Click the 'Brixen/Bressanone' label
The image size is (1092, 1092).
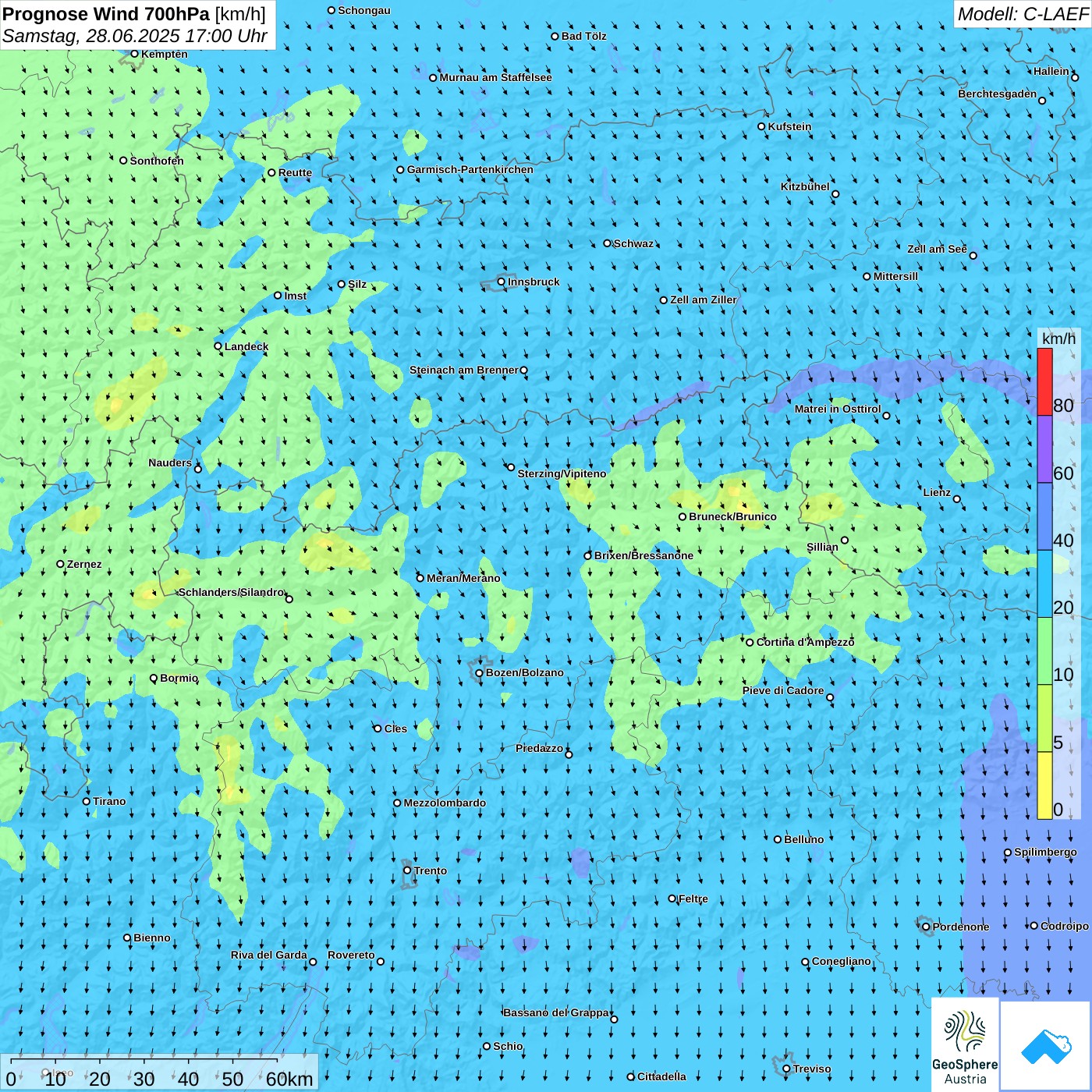[643, 555]
